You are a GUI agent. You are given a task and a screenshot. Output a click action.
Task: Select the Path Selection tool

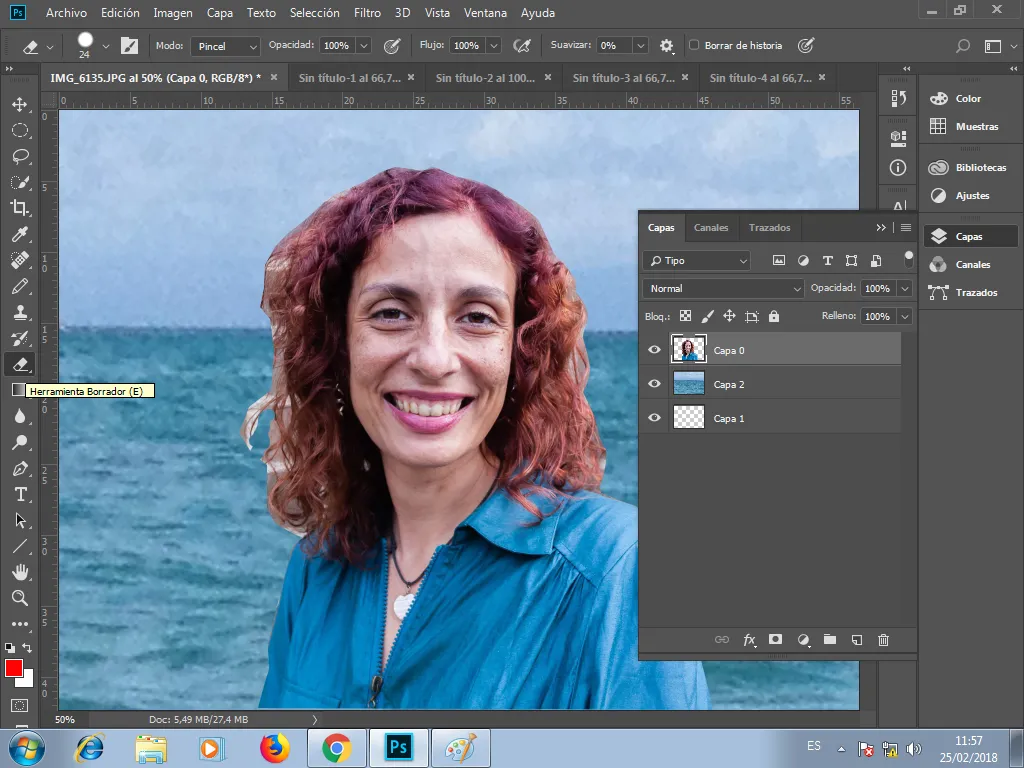pyautogui.click(x=20, y=520)
